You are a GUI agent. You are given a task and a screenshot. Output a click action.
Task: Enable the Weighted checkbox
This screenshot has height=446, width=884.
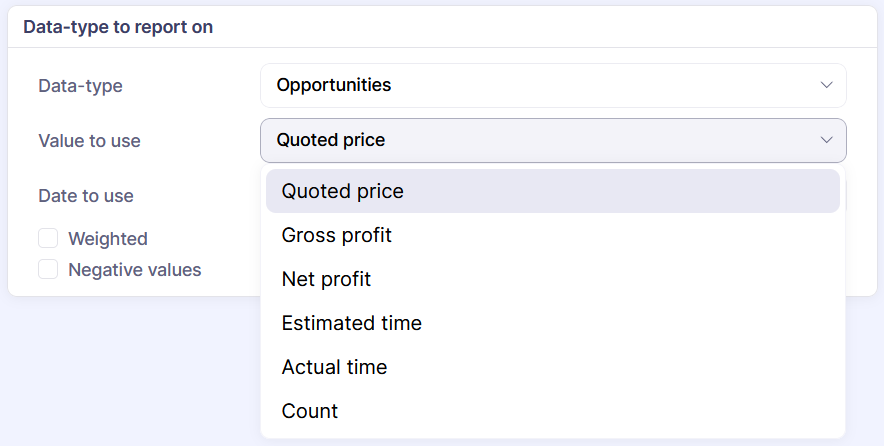(x=48, y=239)
